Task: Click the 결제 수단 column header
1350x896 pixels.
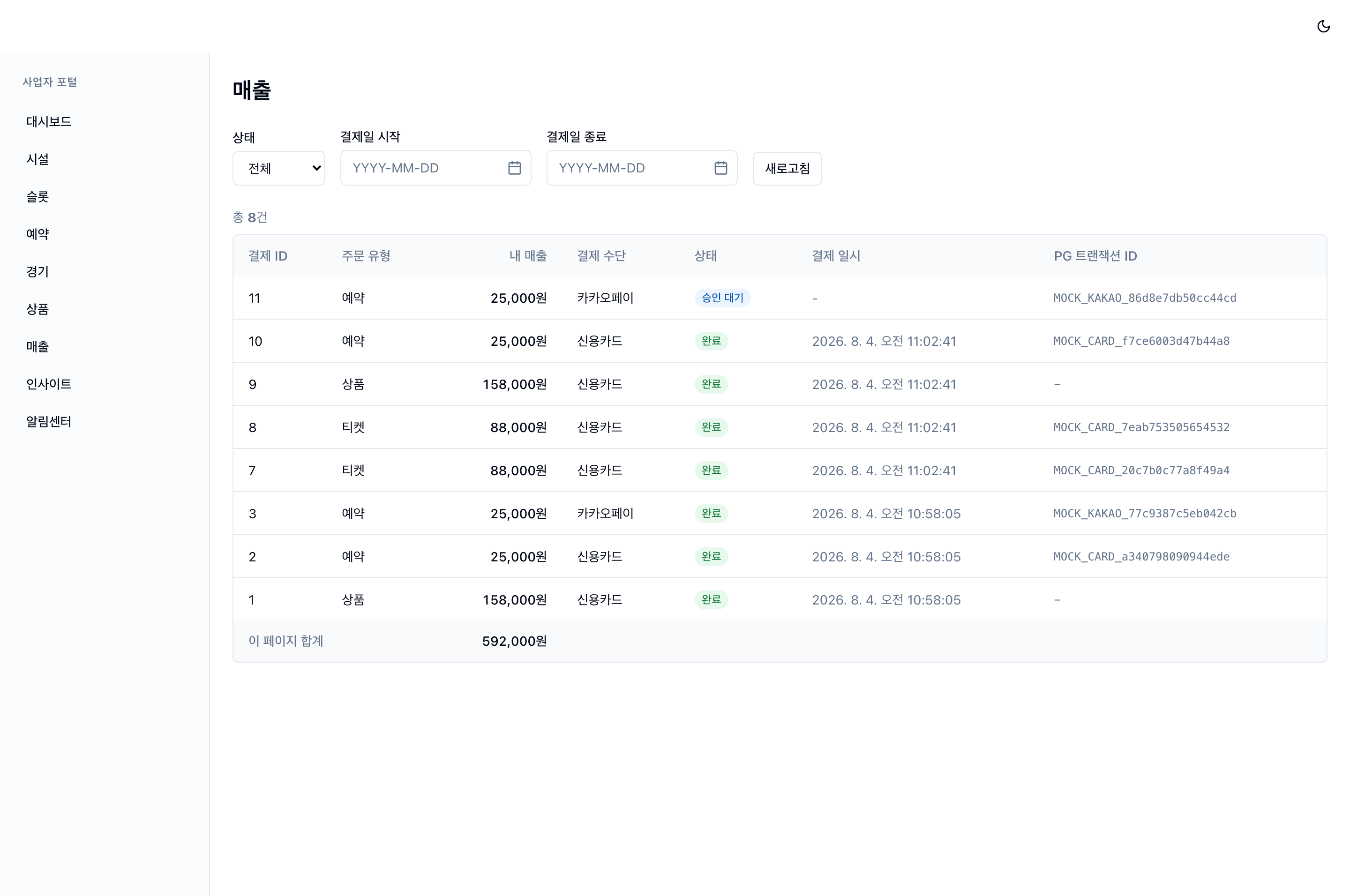Action: point(601,256)
